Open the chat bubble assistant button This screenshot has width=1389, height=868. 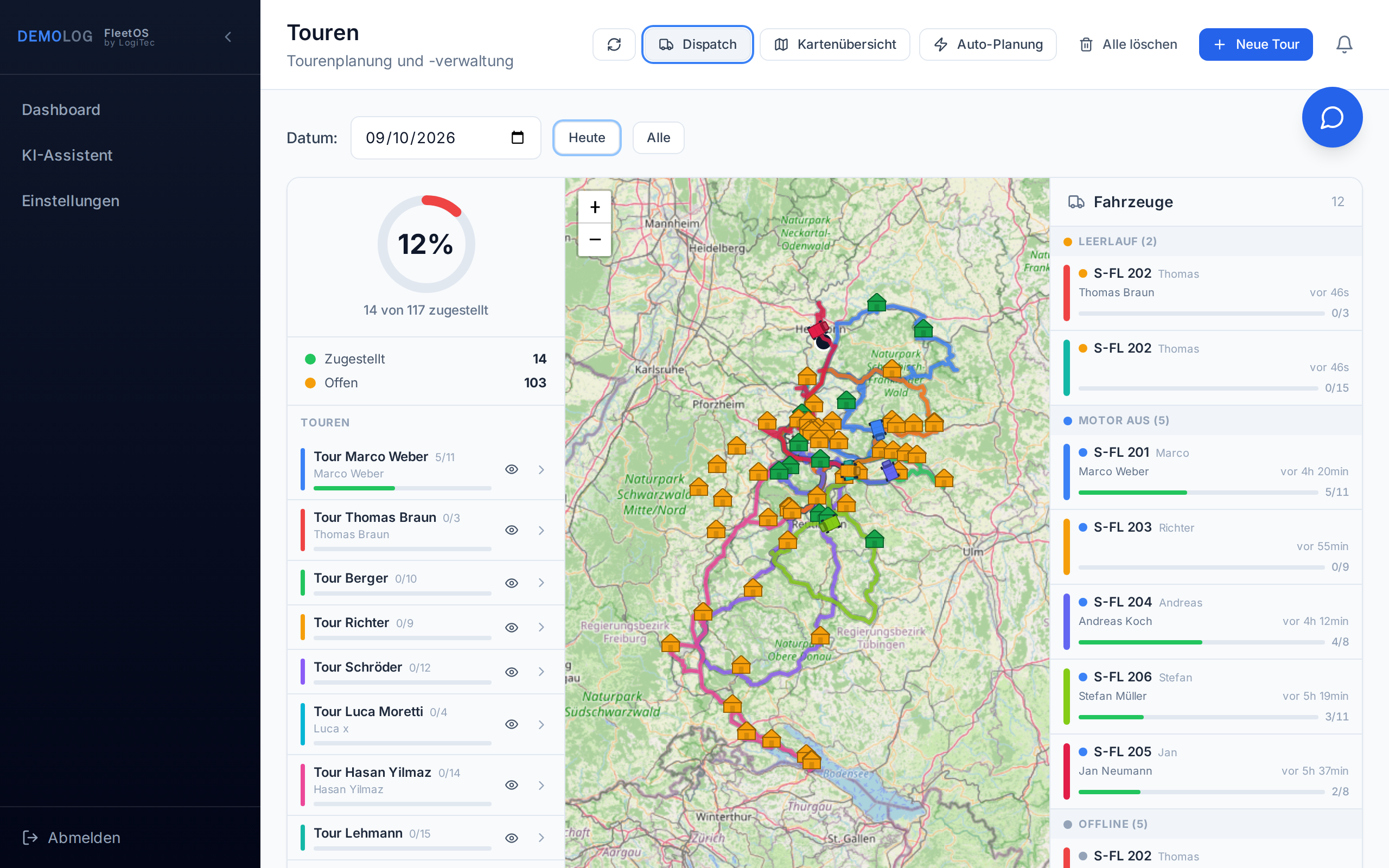[x=1331, y=117]
